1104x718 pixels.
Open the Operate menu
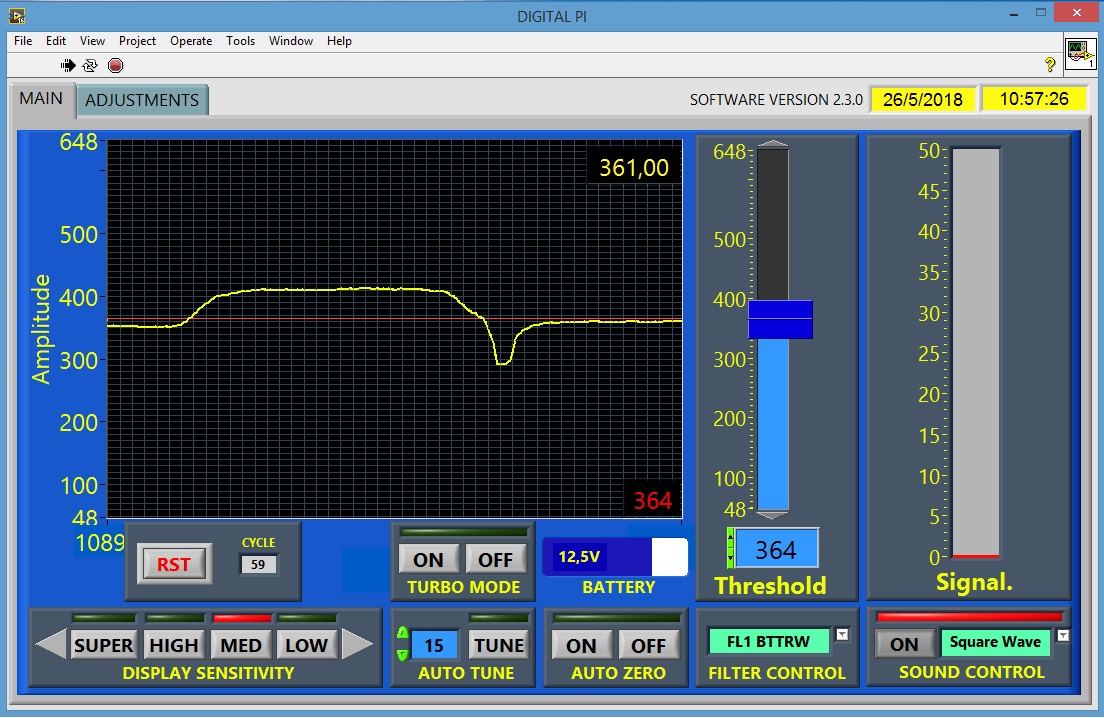pos(190,41)
